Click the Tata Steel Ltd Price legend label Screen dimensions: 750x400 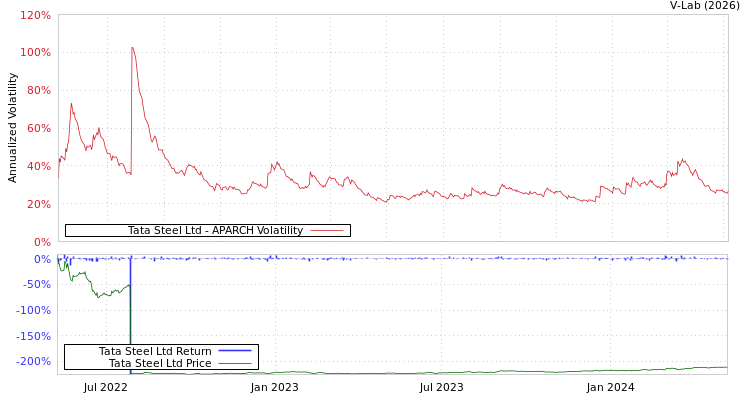click(160, 363)
